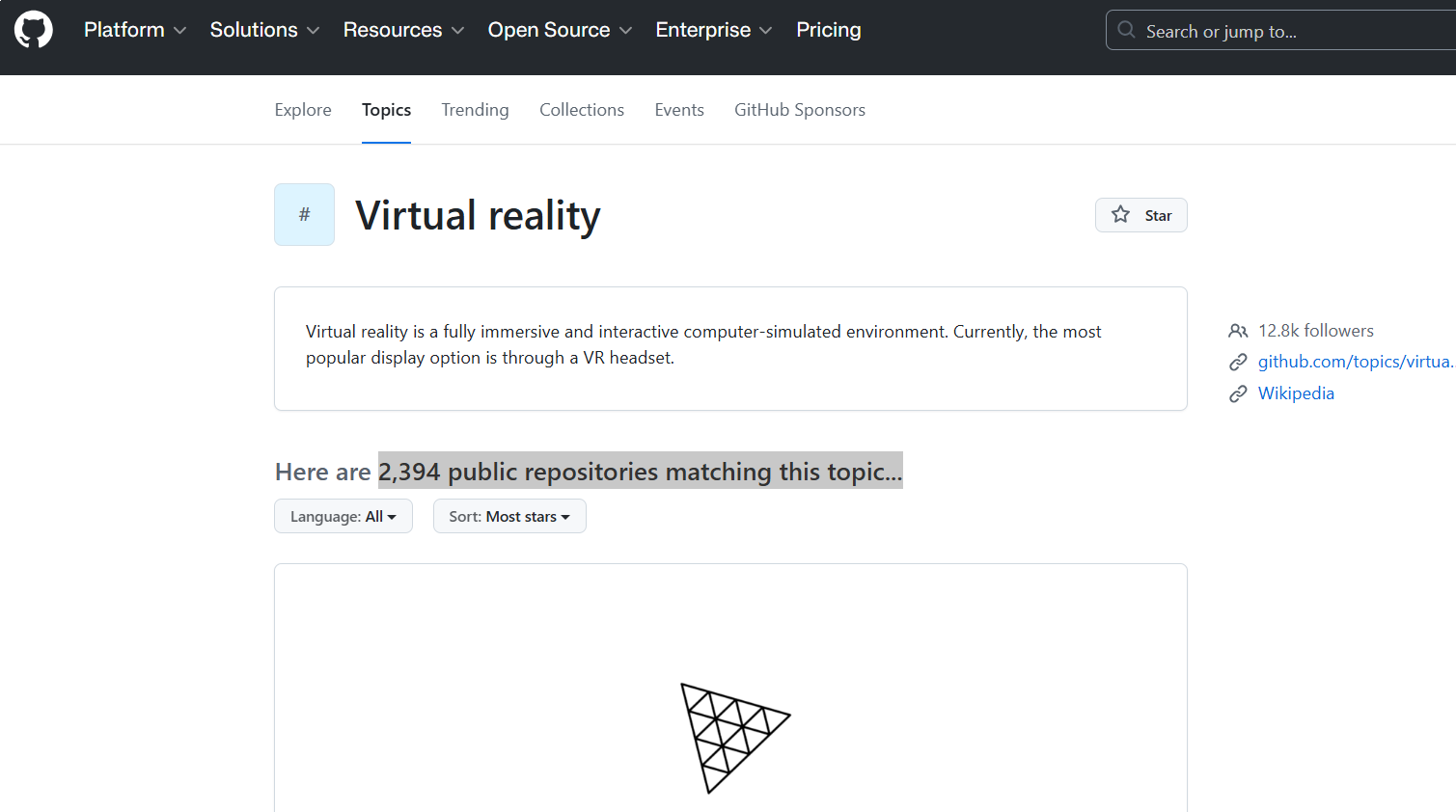
Task: Expand the Solutions menu
Action: [264, 30]
